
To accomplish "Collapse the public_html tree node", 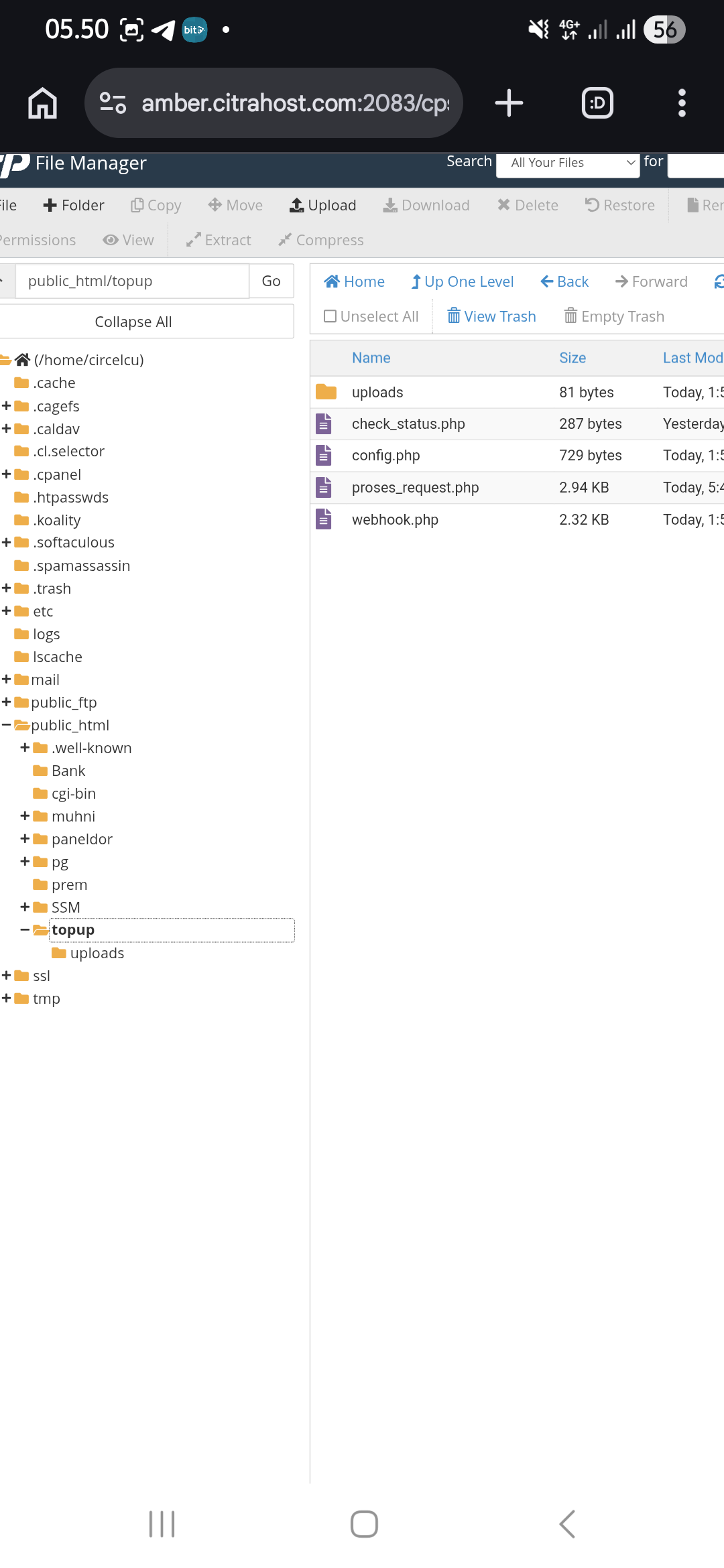I will point(7,725).
